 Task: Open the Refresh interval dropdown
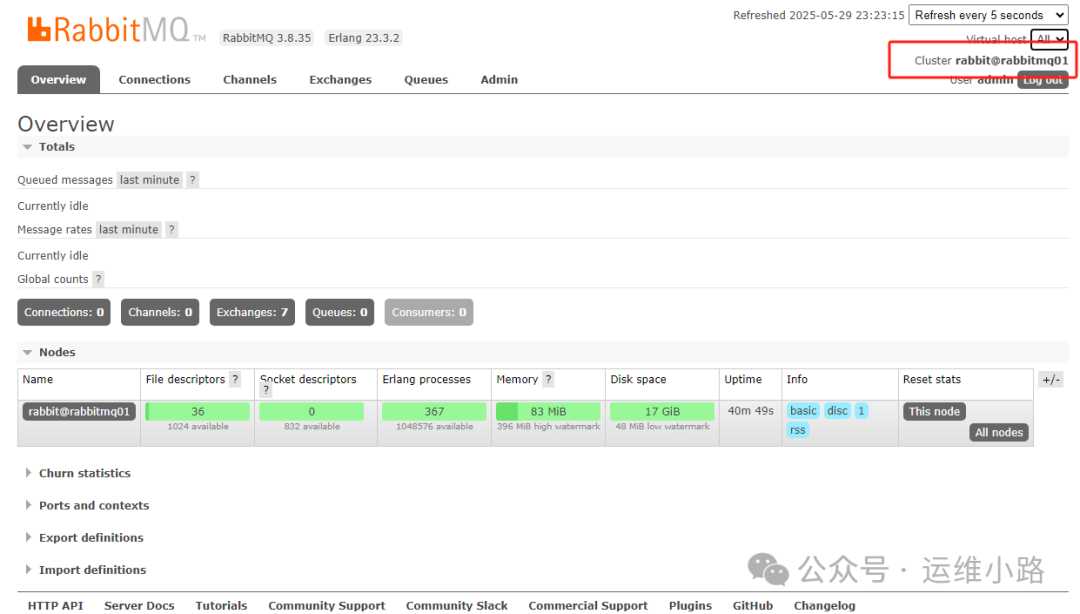point(988,15)
